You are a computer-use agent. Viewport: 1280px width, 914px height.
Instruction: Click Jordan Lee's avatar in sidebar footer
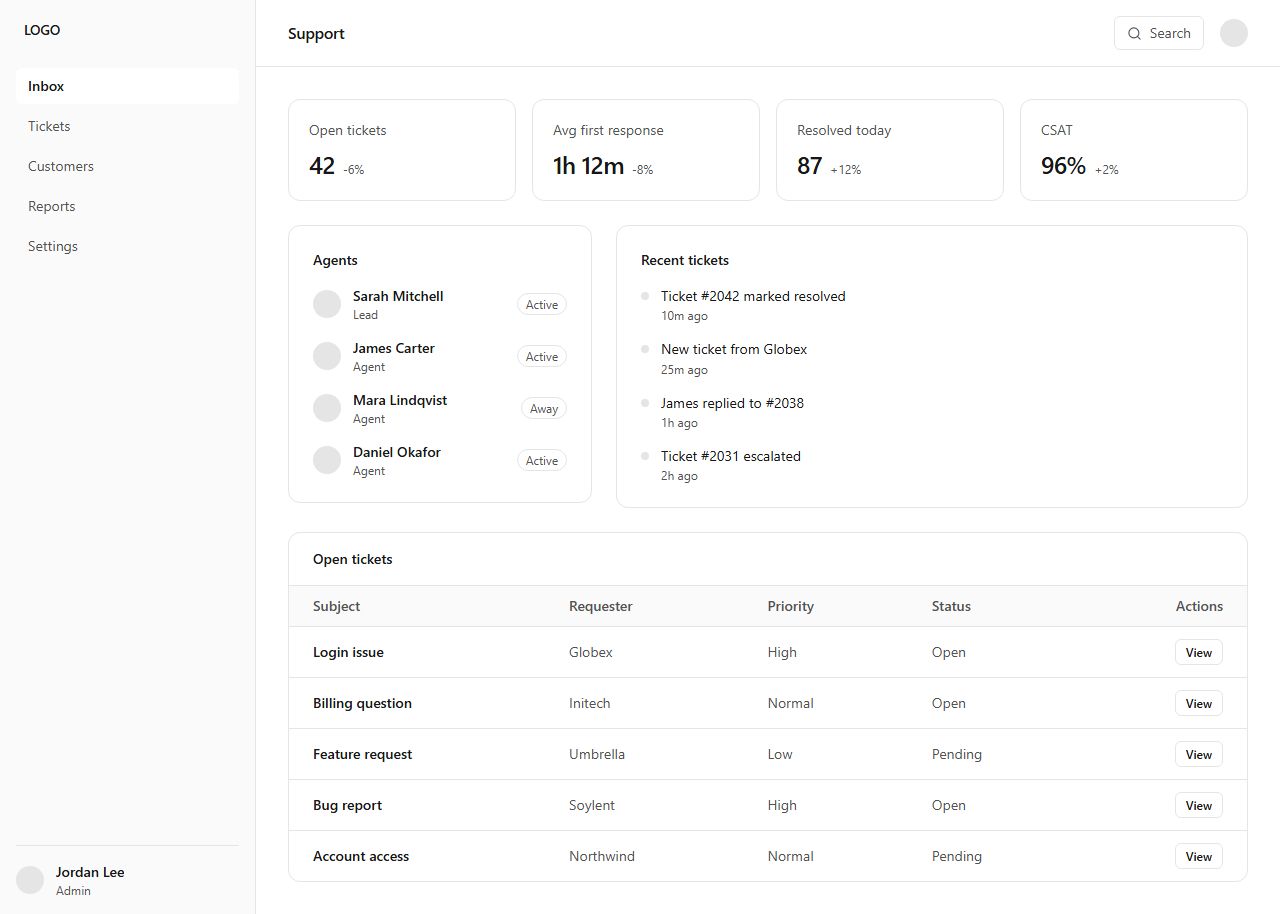click(30, 880)
